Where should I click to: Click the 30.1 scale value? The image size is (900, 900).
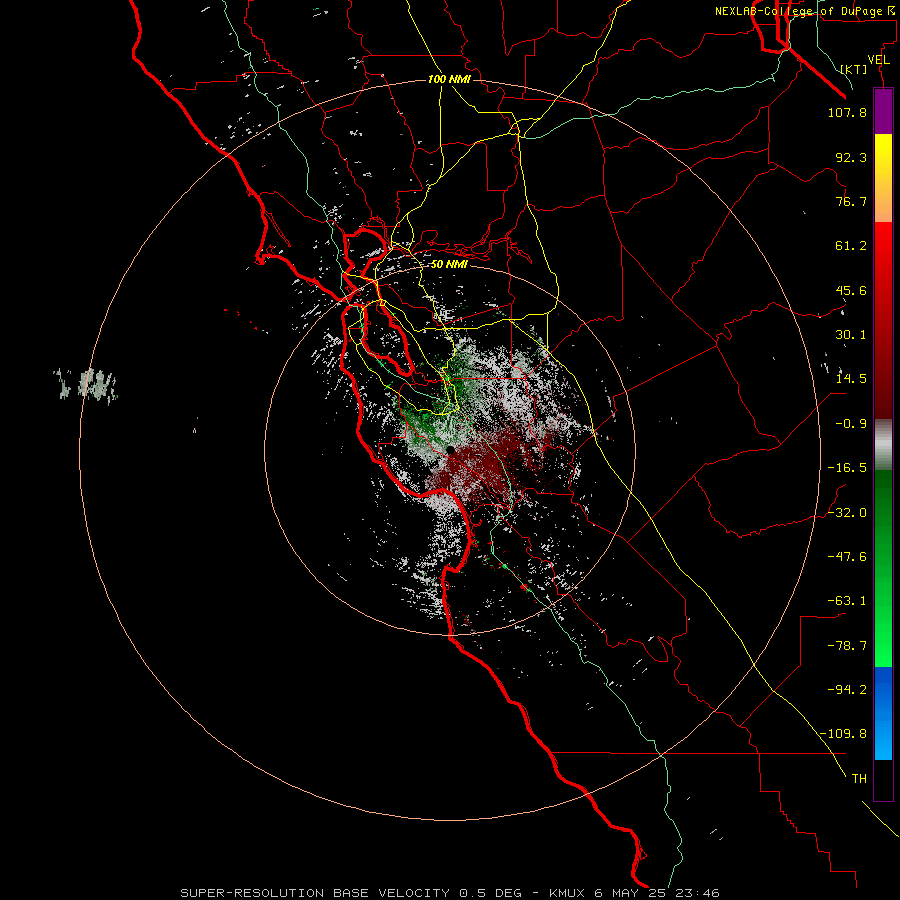(851, 335)
